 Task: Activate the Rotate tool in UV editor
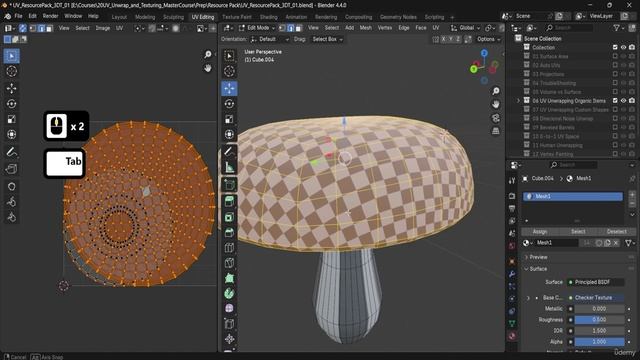tap(11, 104)
